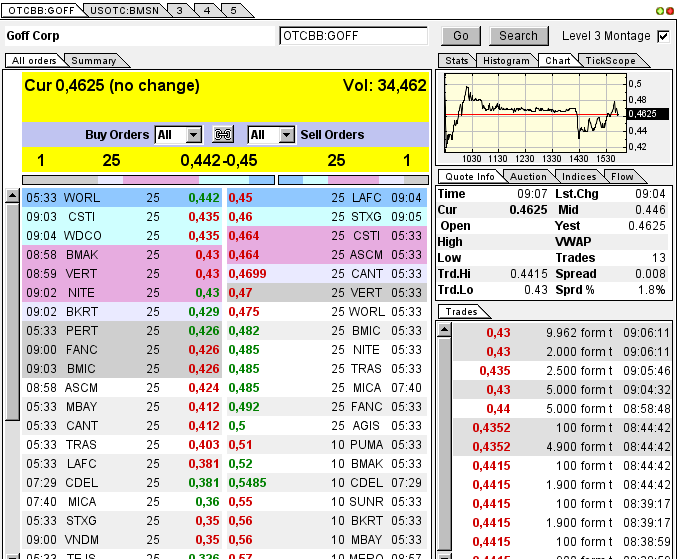Open workspace tab 4
Viewport: 680px width, 559px height.
[x=207, y=10]
